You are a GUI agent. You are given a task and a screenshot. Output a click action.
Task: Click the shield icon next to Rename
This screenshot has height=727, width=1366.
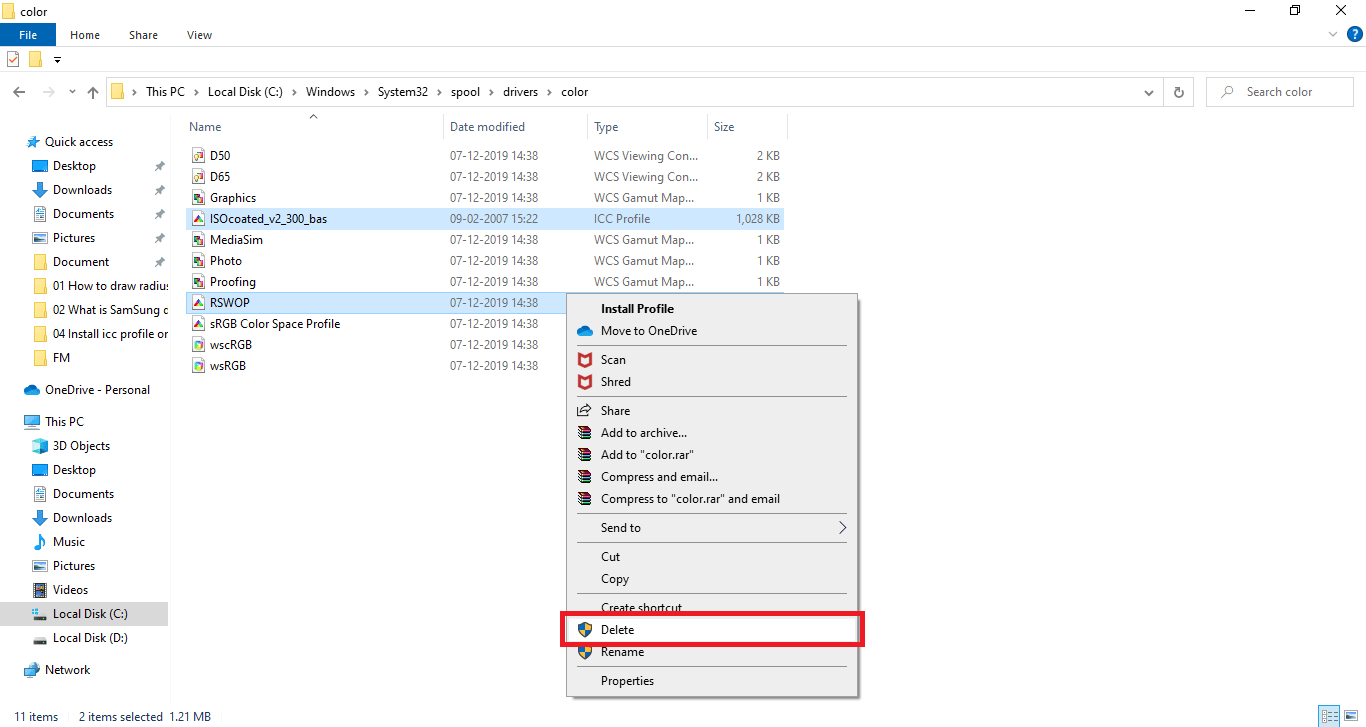pos(585,652)
